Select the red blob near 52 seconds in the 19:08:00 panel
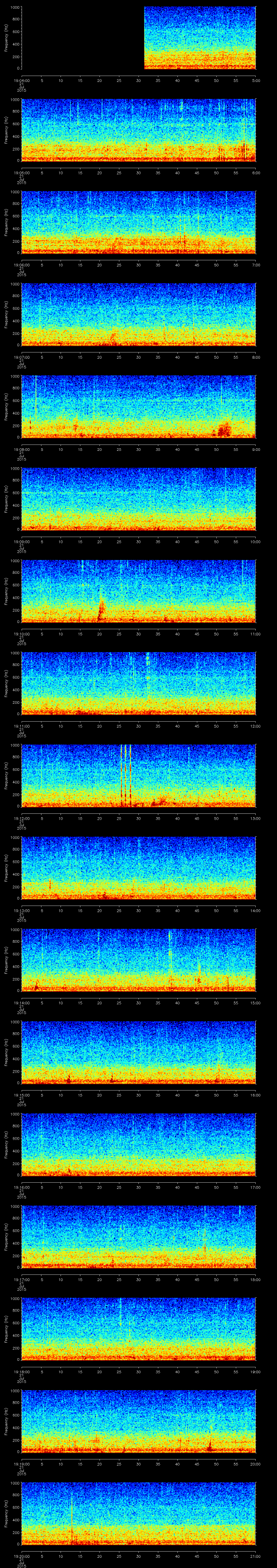277x1568 pixels. click(x=224, y=429)
